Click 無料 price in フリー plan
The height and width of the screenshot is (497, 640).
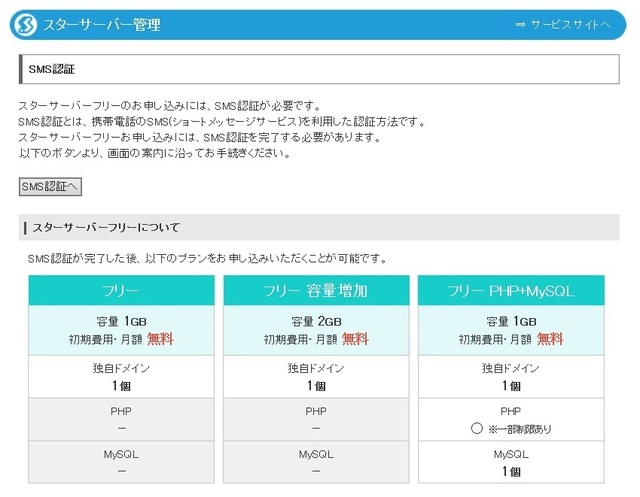(x=160, y=339)
